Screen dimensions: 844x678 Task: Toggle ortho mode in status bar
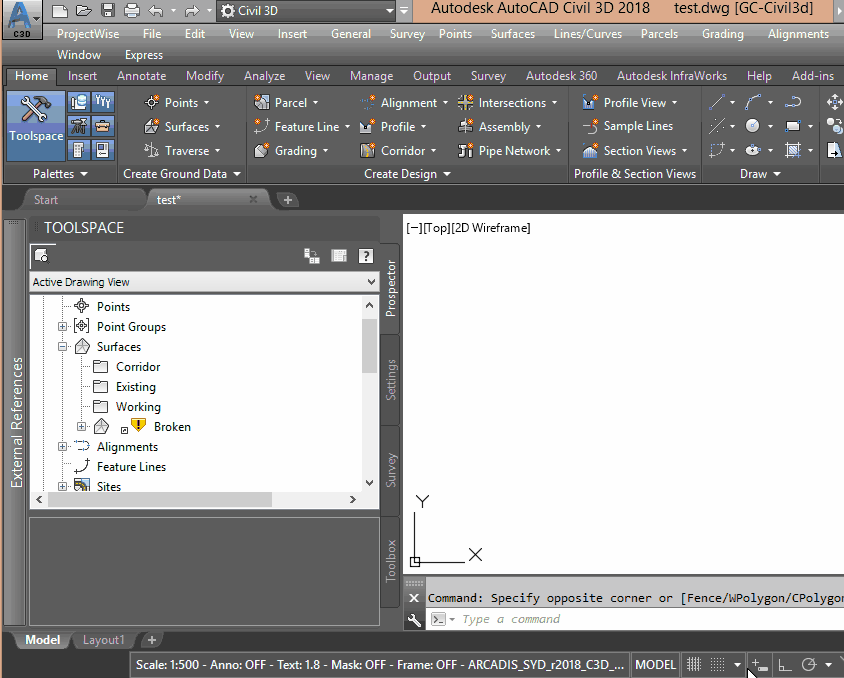(x=785, y=665)
